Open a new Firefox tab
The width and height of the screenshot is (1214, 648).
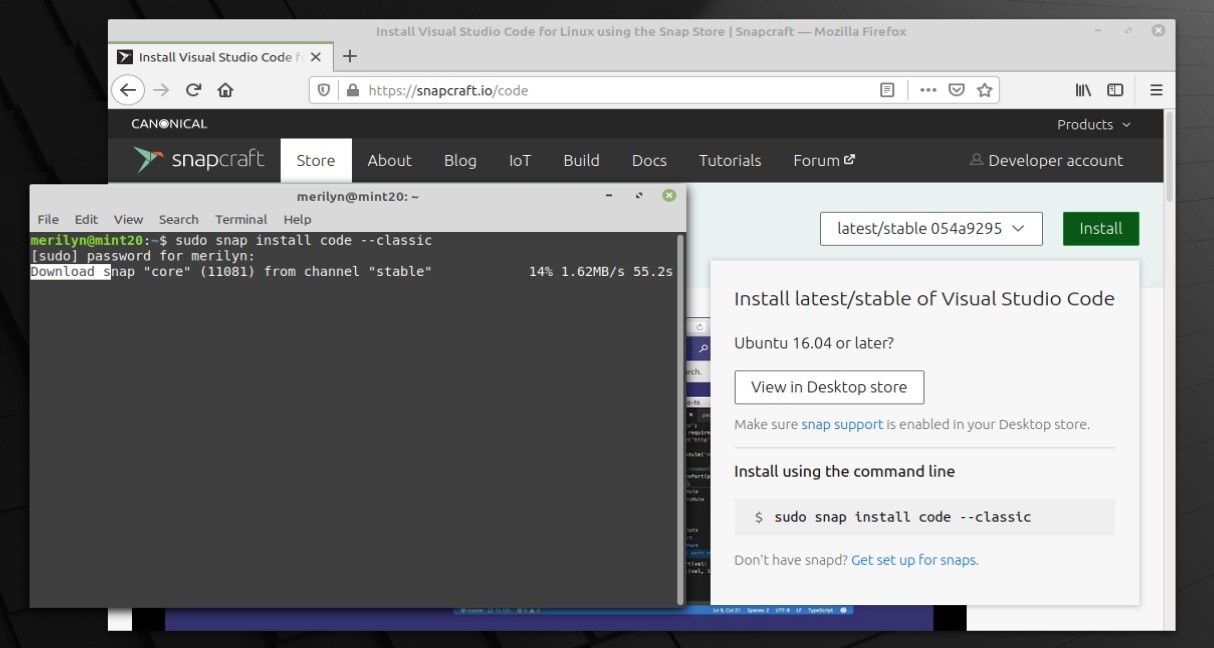coord(349,56)
